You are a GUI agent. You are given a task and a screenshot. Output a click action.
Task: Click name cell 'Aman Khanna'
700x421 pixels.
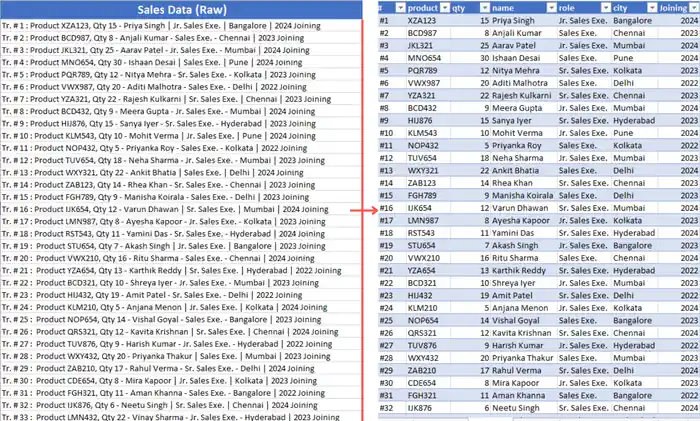click(524, 396)
